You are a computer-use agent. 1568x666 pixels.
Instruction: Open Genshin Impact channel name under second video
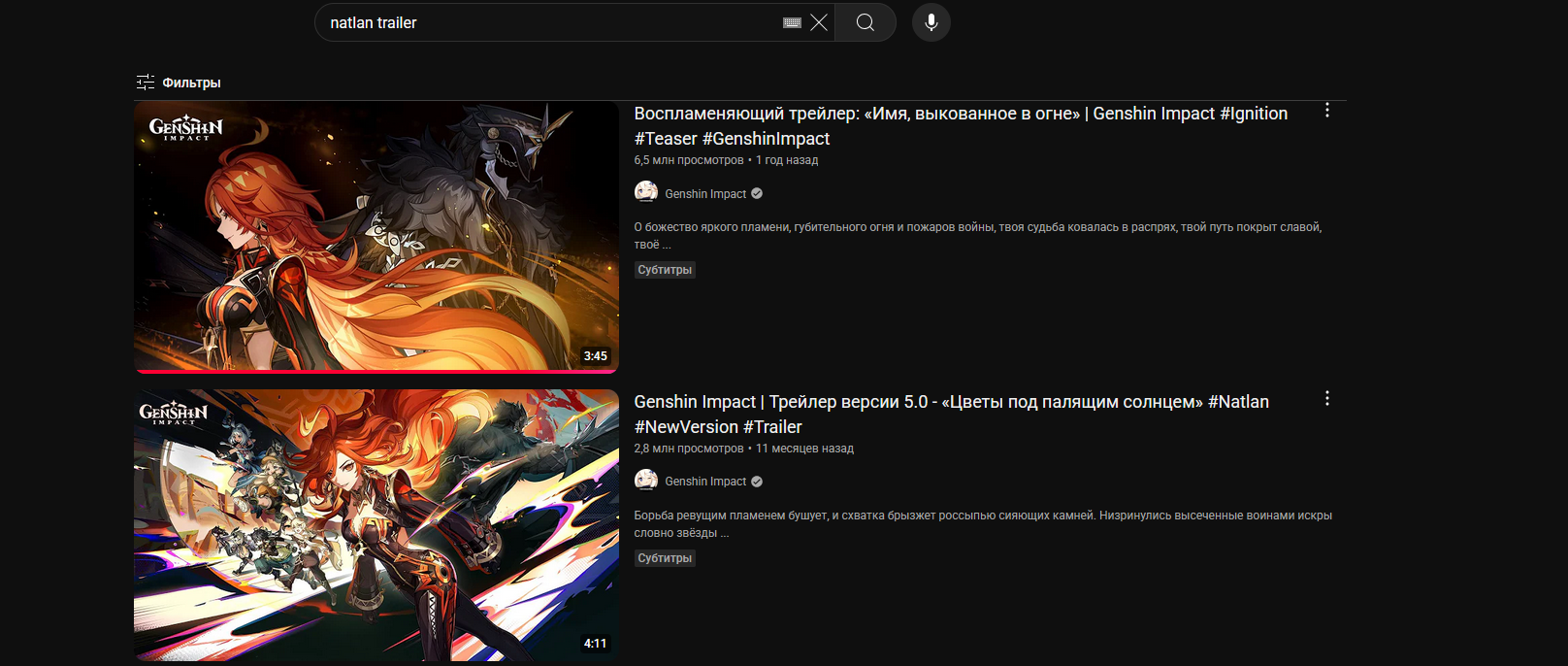pos(705,482)
